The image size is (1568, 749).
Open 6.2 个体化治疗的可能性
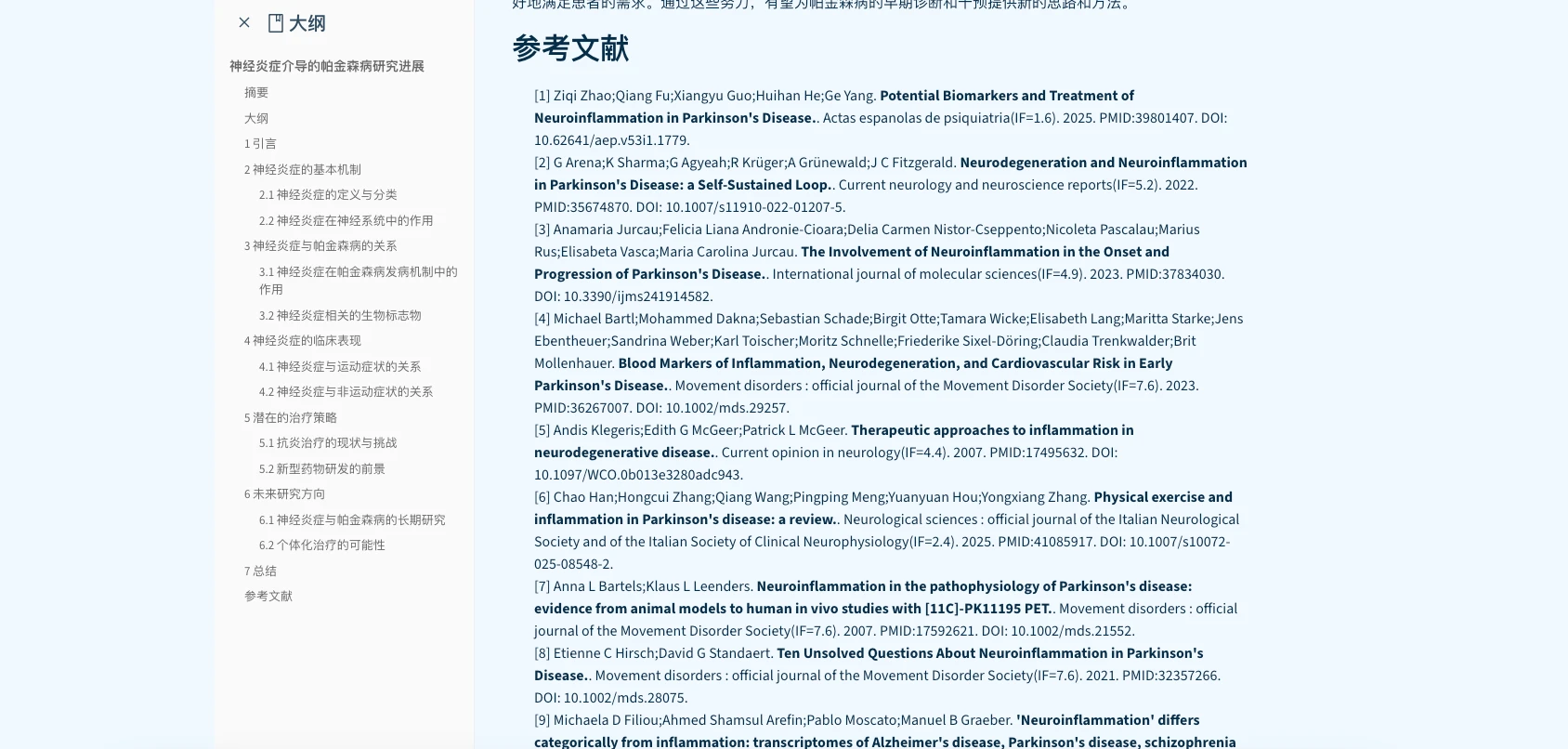321,545
